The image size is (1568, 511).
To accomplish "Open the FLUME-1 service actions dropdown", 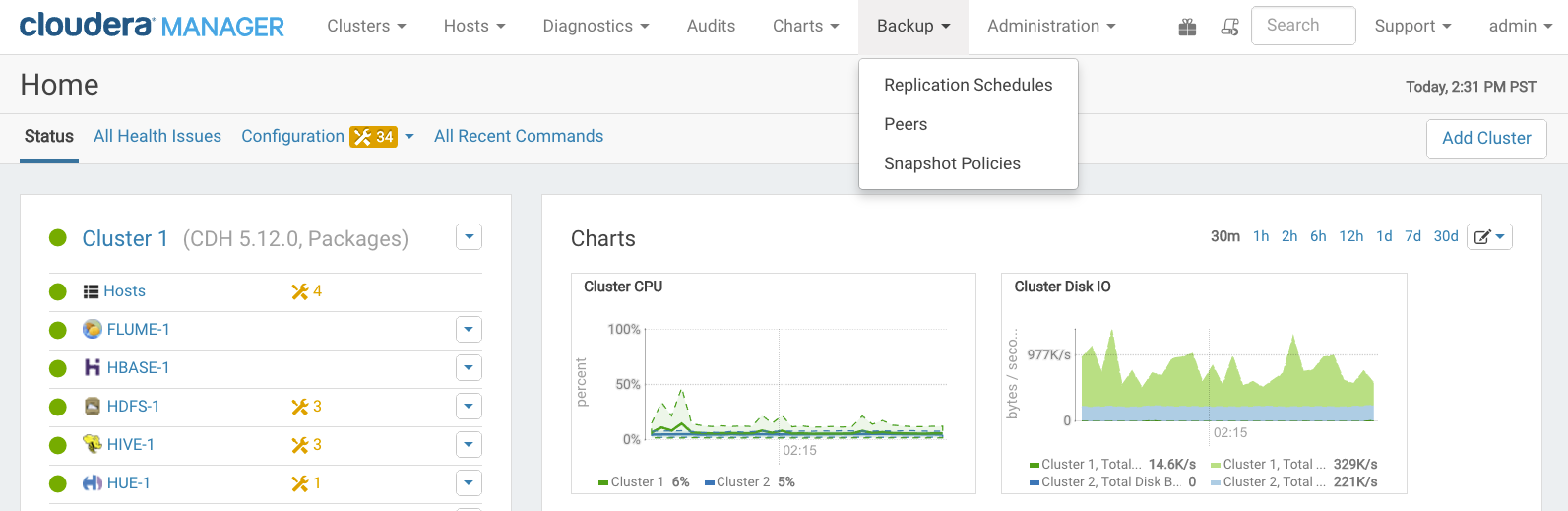I will pos(469,330).
